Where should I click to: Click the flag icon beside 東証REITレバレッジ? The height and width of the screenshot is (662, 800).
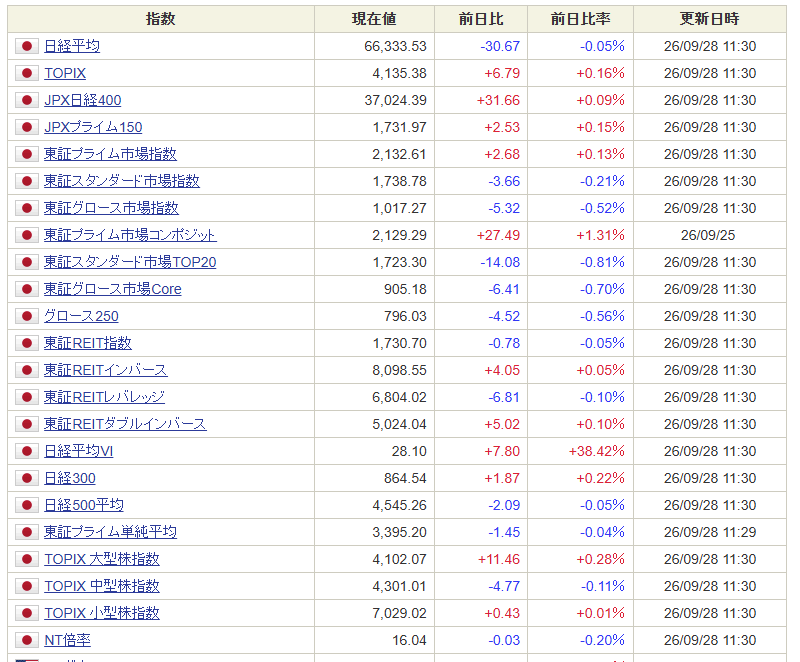click(27, 398)
